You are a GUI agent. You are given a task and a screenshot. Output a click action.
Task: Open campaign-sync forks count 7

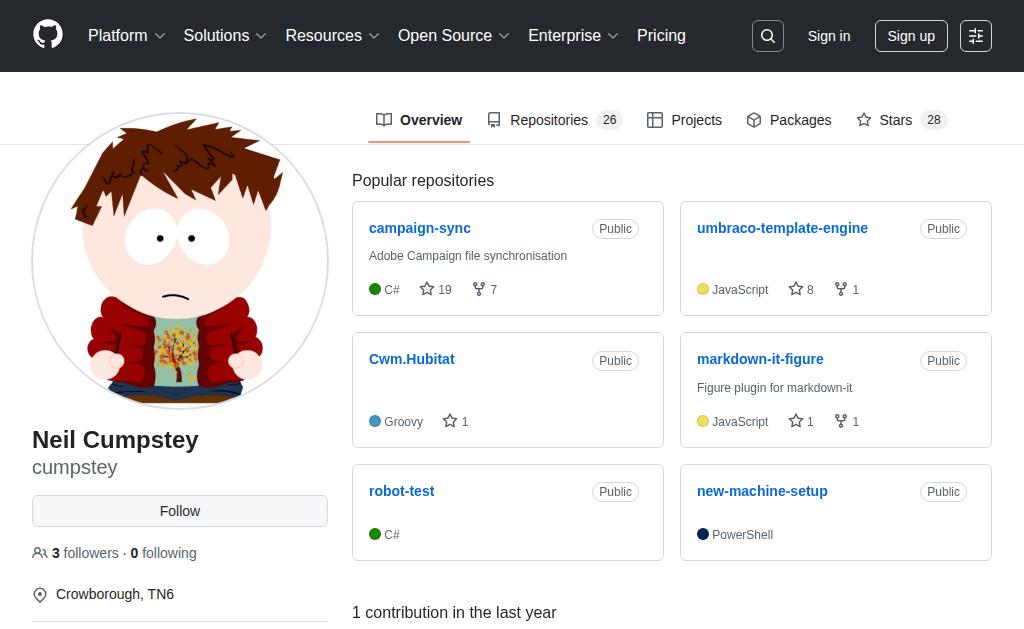click(x=485, y=289)
